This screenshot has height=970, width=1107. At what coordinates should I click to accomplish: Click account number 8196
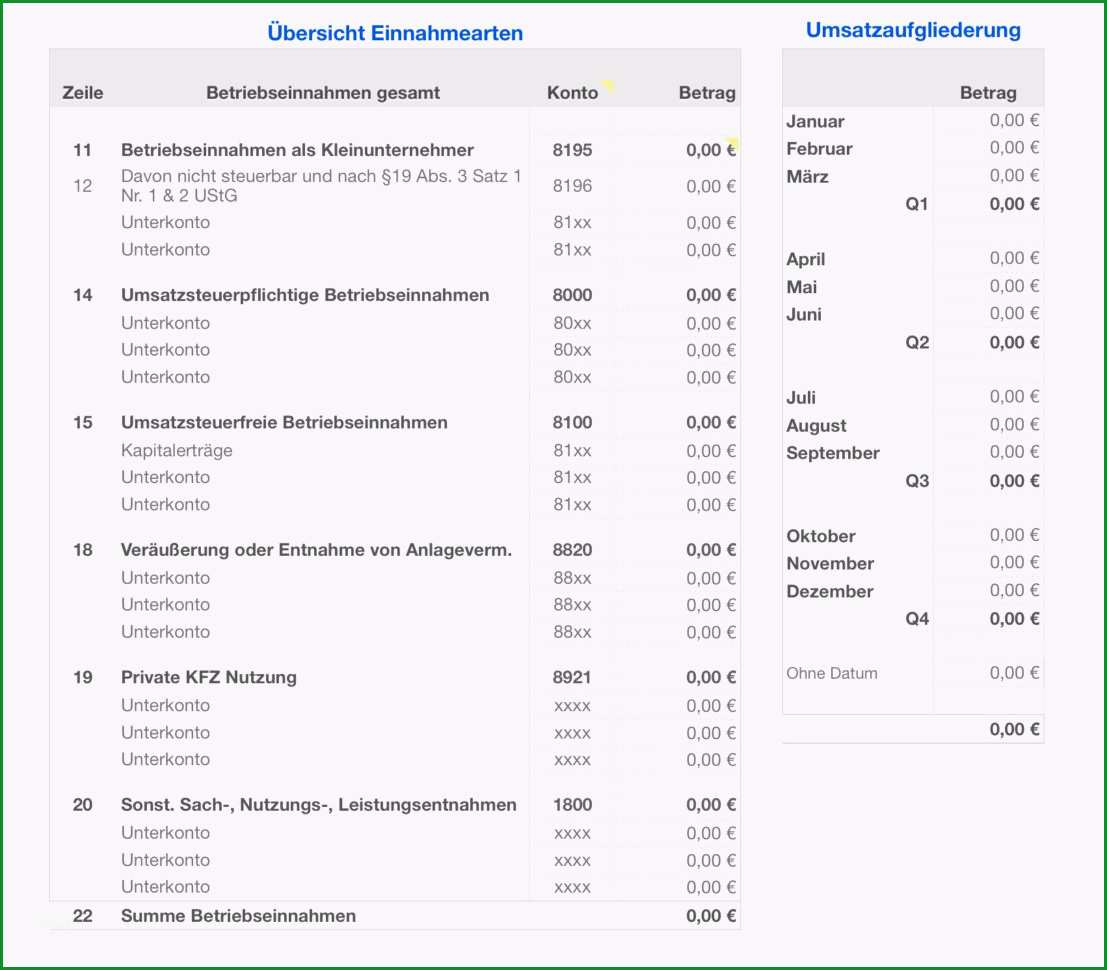pos(572,186)
